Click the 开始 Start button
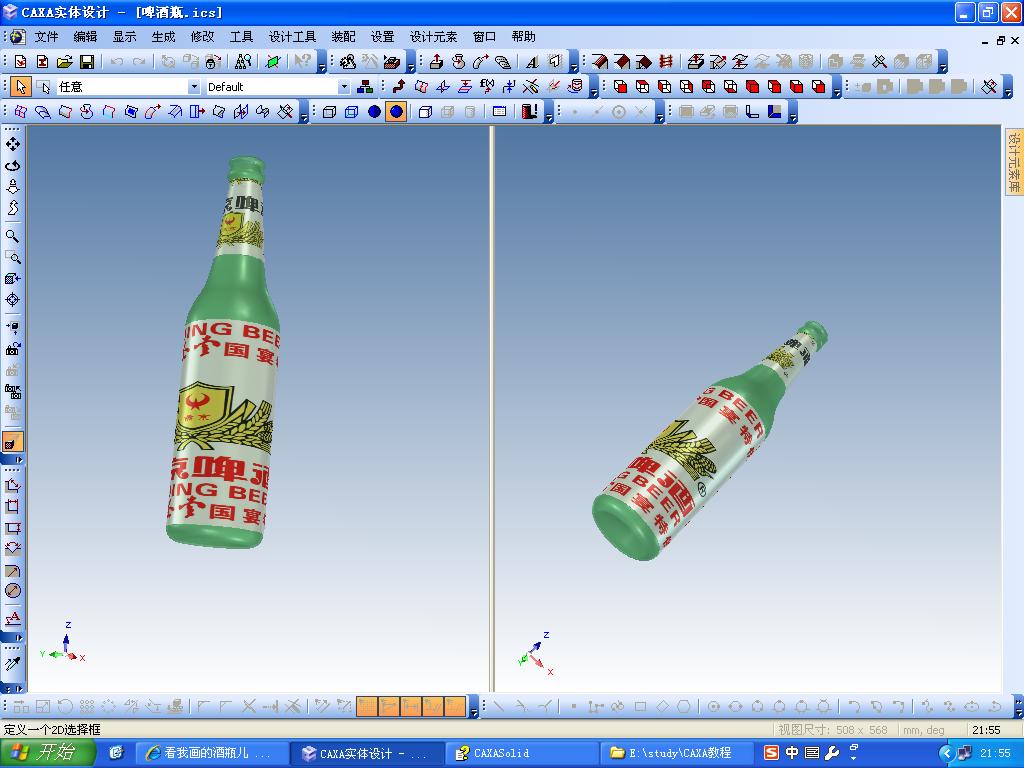The height and width of the screenshot is (768, 1024). (x=48, y=753)
